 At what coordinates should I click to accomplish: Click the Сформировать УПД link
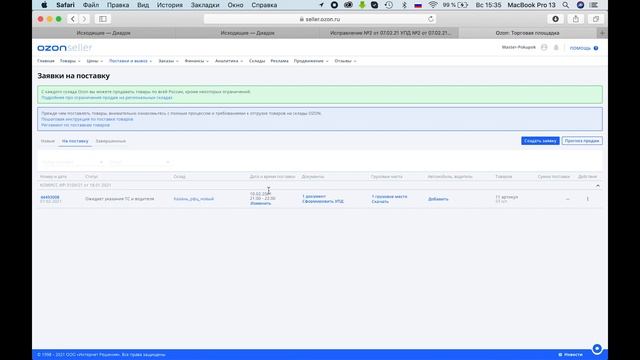point(323,201)
